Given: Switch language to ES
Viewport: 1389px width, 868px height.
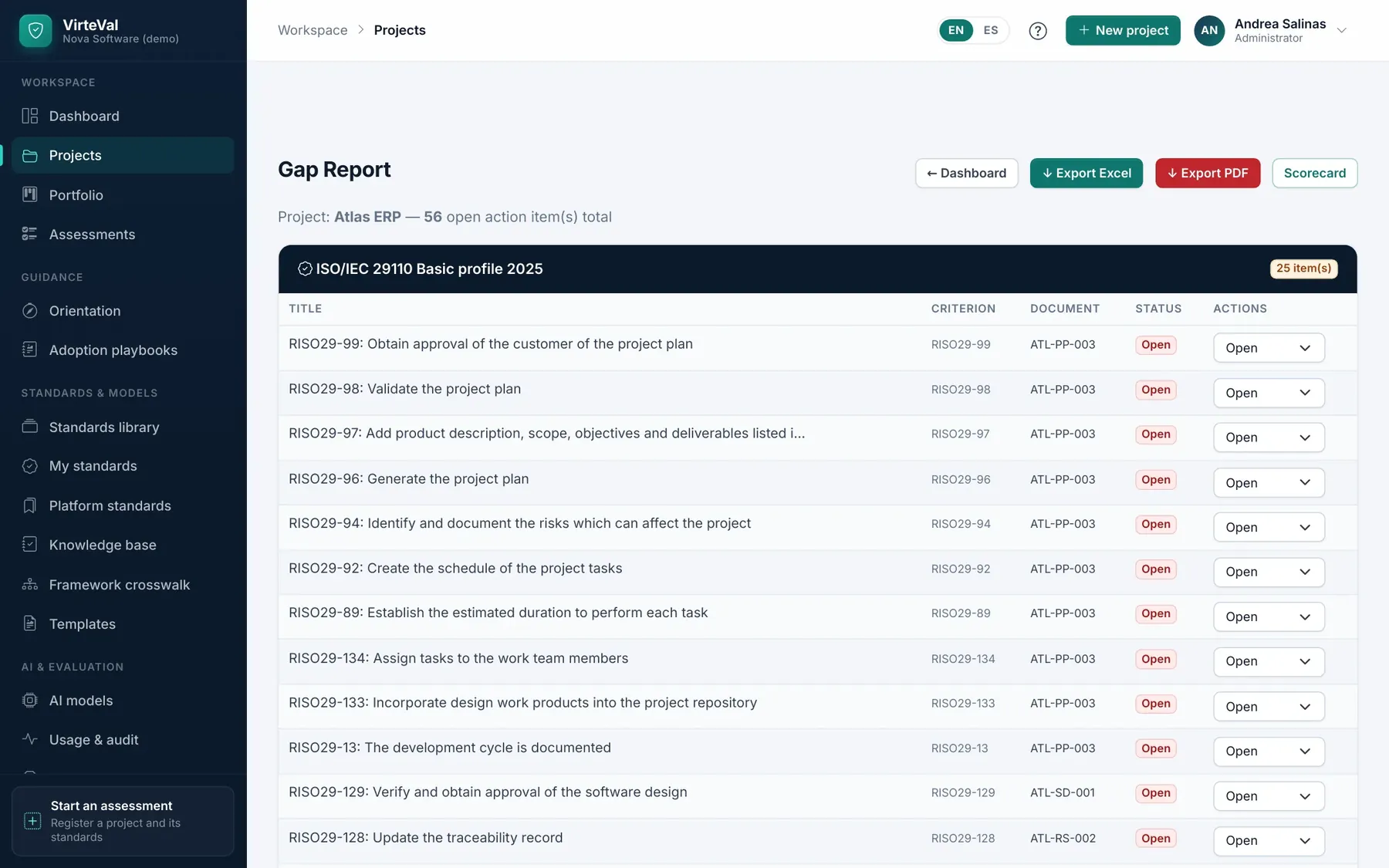Looking at the screenshot, I should 991,31.
